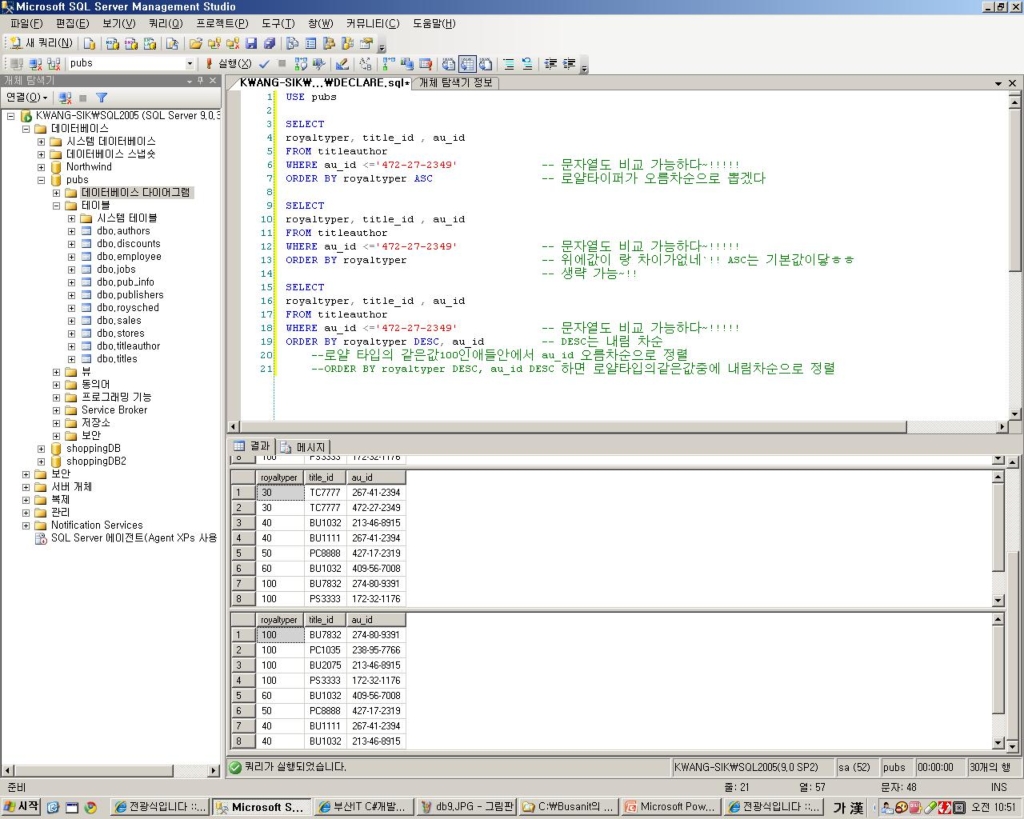This screenshot has height=819, width=1024.
Task: Click the royaltyper column header in the bottom grid
Action: pyautogui.click(x=280, y=620)
